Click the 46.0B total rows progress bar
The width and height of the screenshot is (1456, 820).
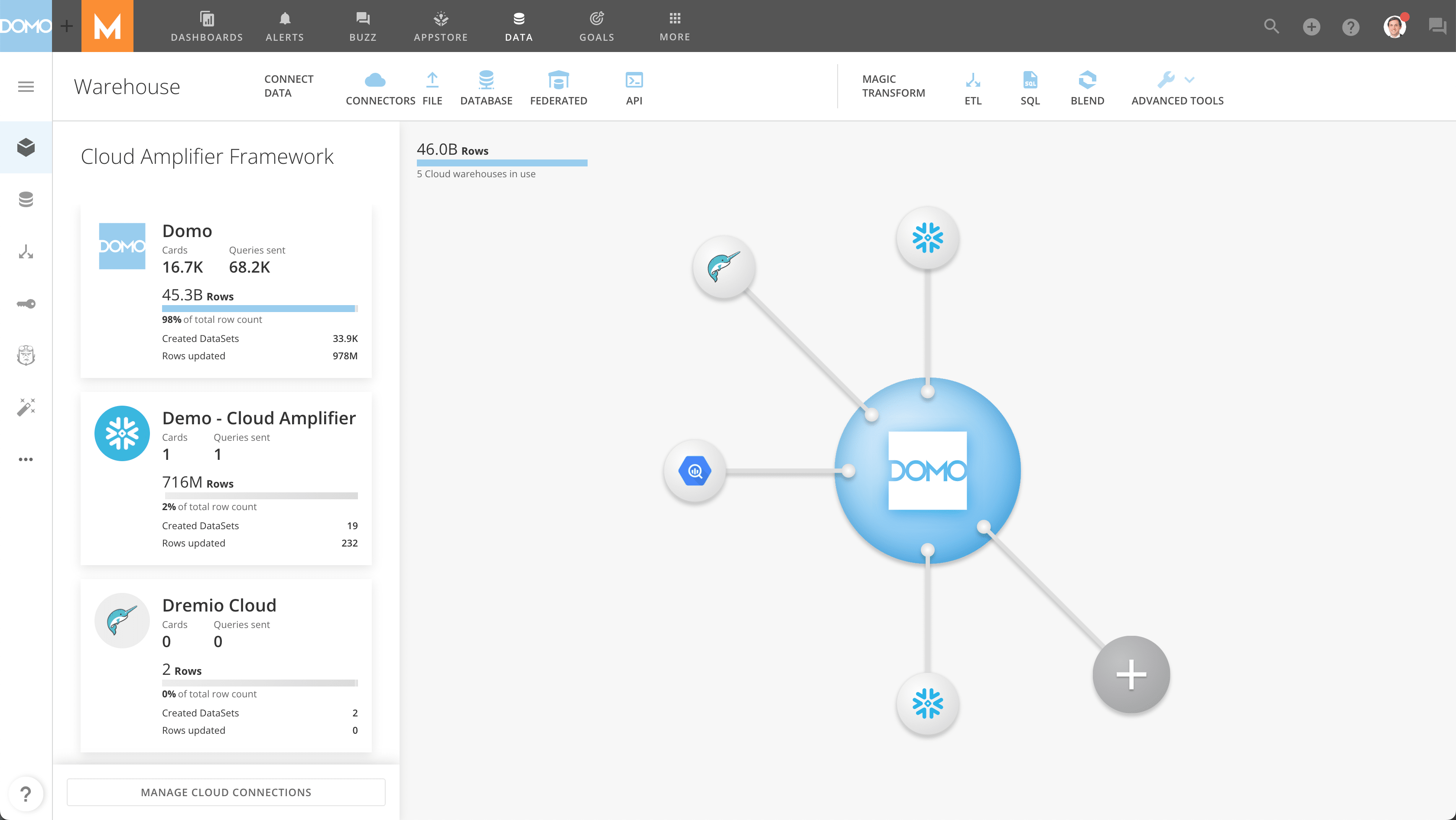(502, 163)
